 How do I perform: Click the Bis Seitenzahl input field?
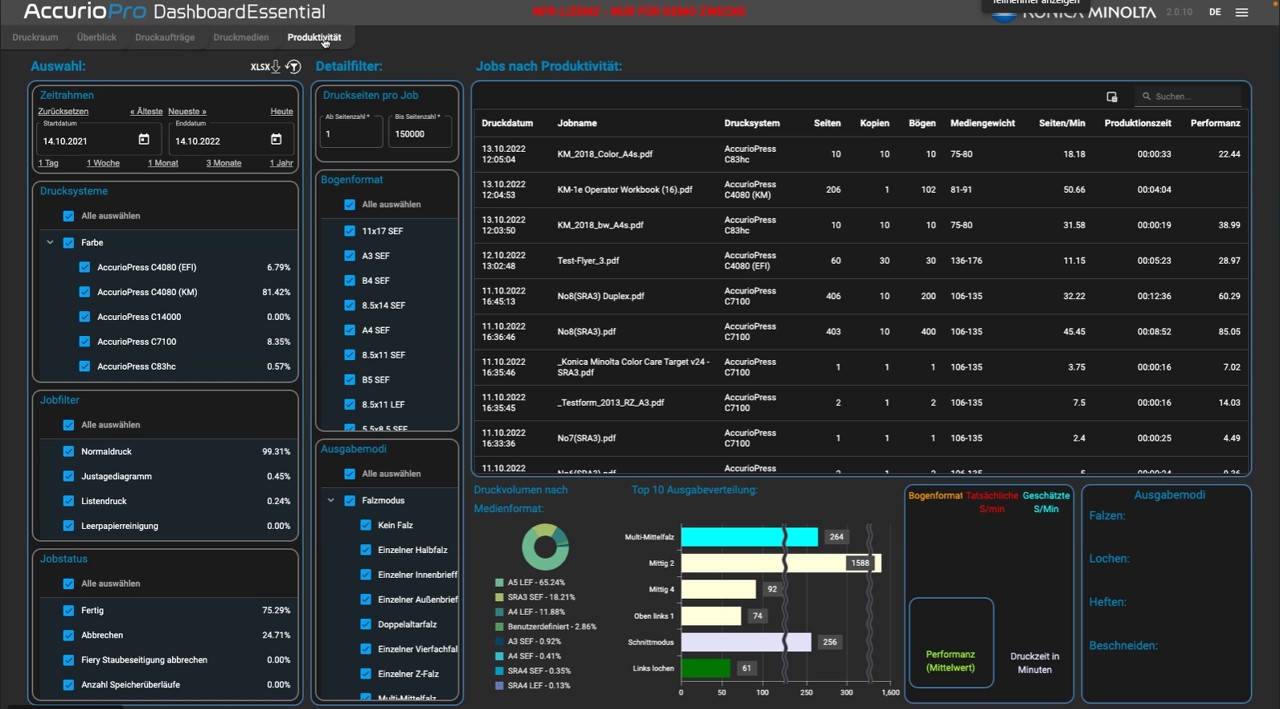click(420, 132)
